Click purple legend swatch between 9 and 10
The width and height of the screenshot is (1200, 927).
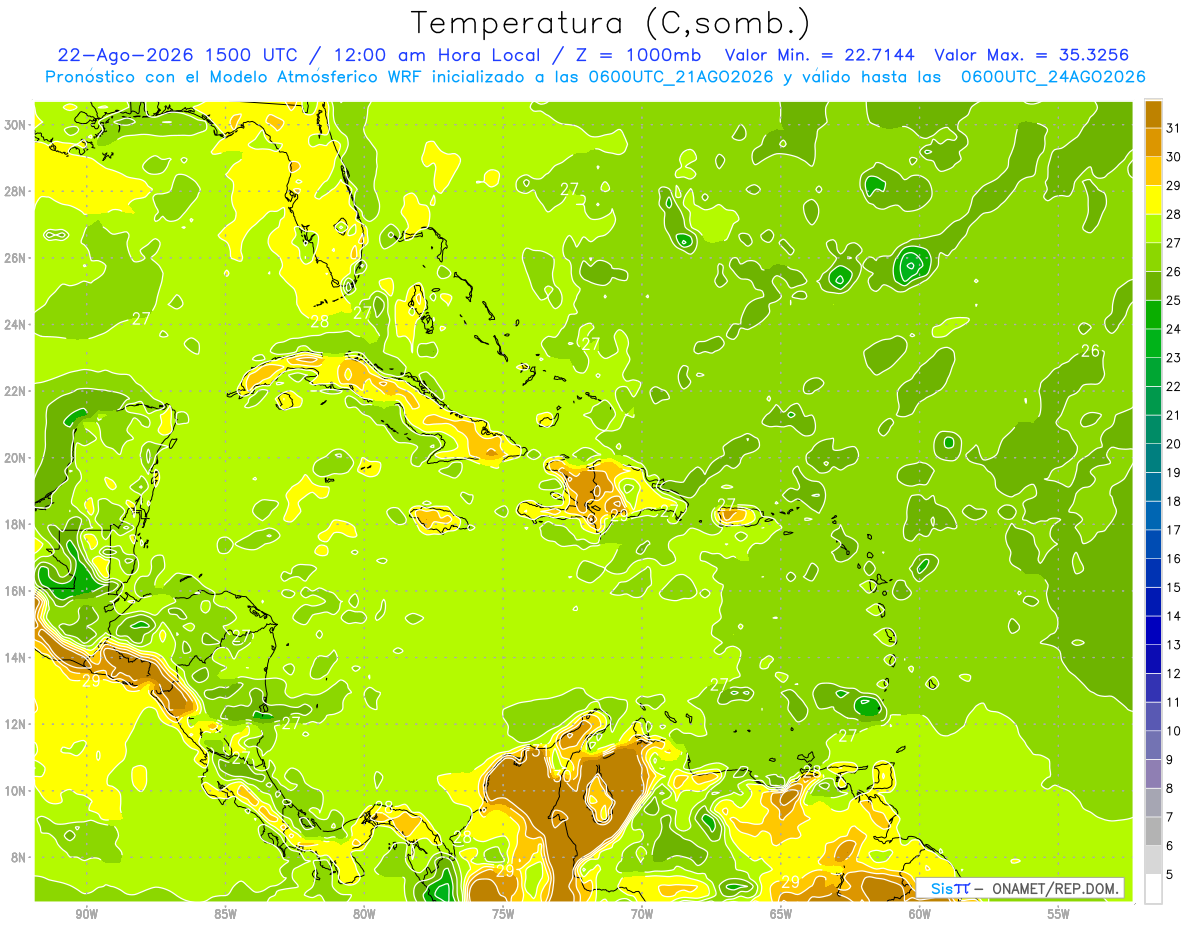(1153, 745)
